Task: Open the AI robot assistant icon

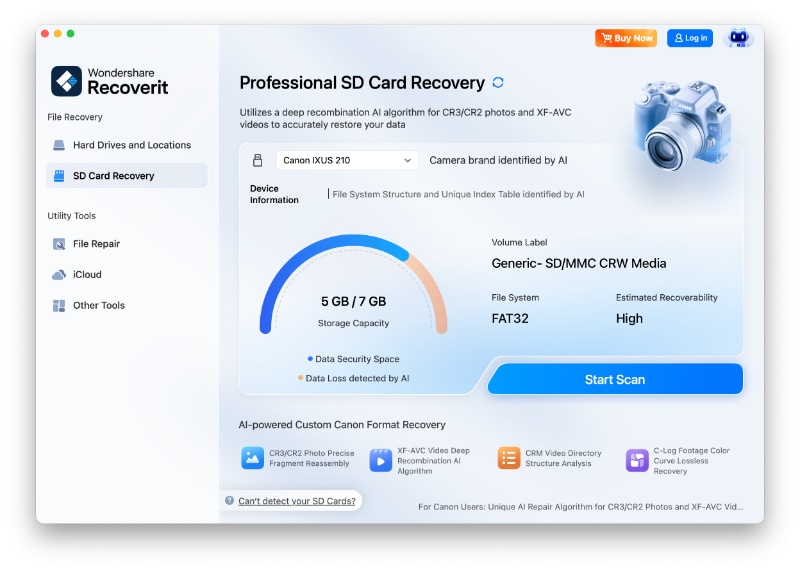Action: click(x=738, y=38)
